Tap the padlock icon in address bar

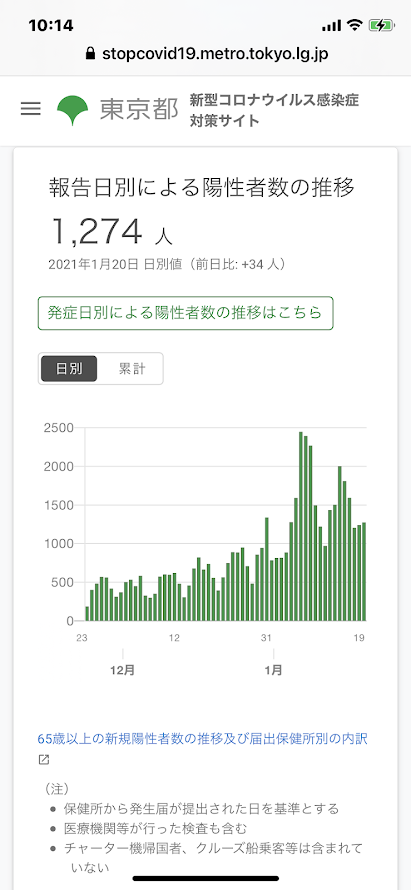89,54
